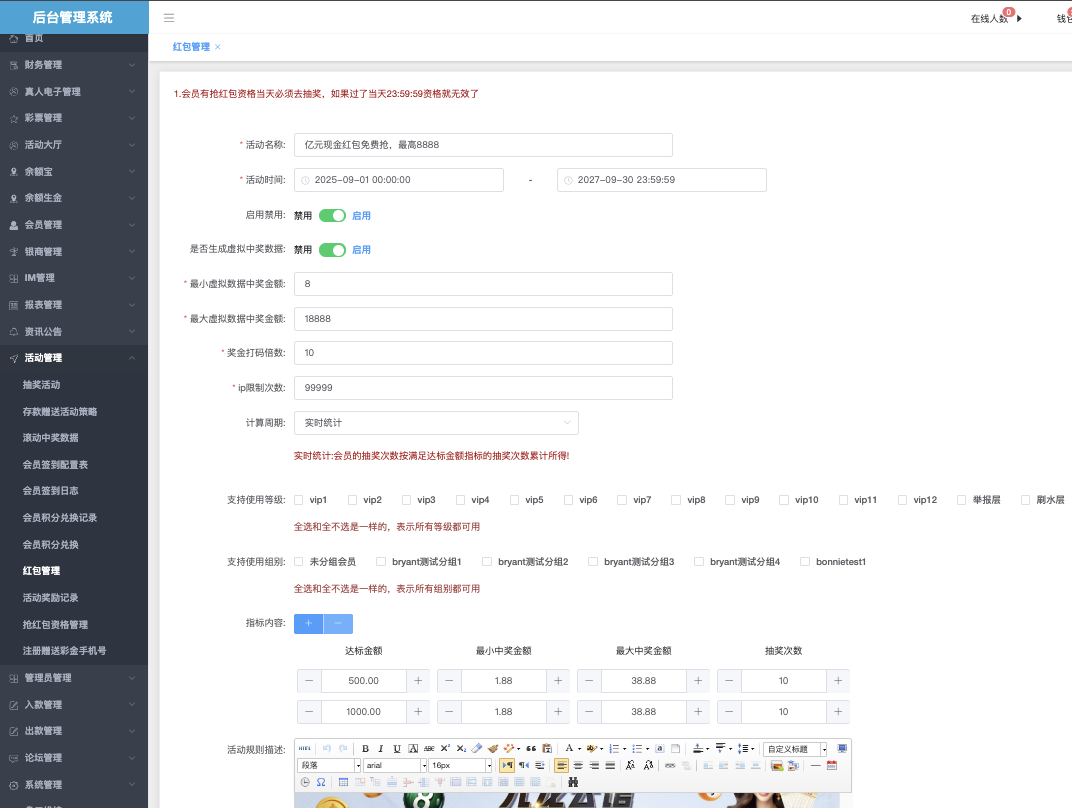This screenshot has height=808, width=1072.
Task: Click the editor fullscreen icon
Action: [842, 748]
